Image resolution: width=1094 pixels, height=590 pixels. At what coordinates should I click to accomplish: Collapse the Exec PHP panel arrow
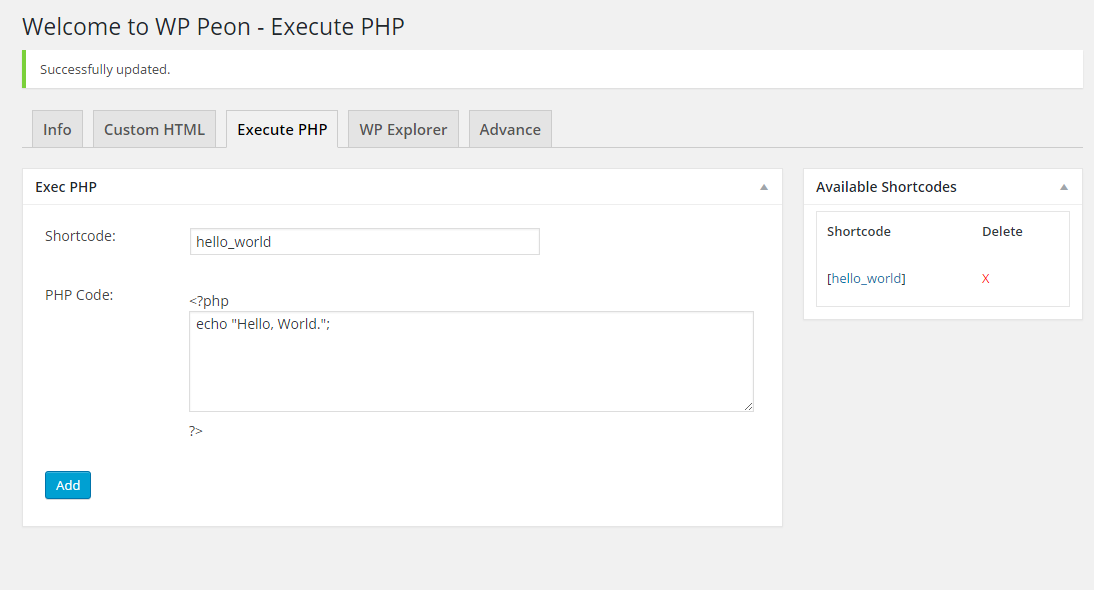[764, 187]
